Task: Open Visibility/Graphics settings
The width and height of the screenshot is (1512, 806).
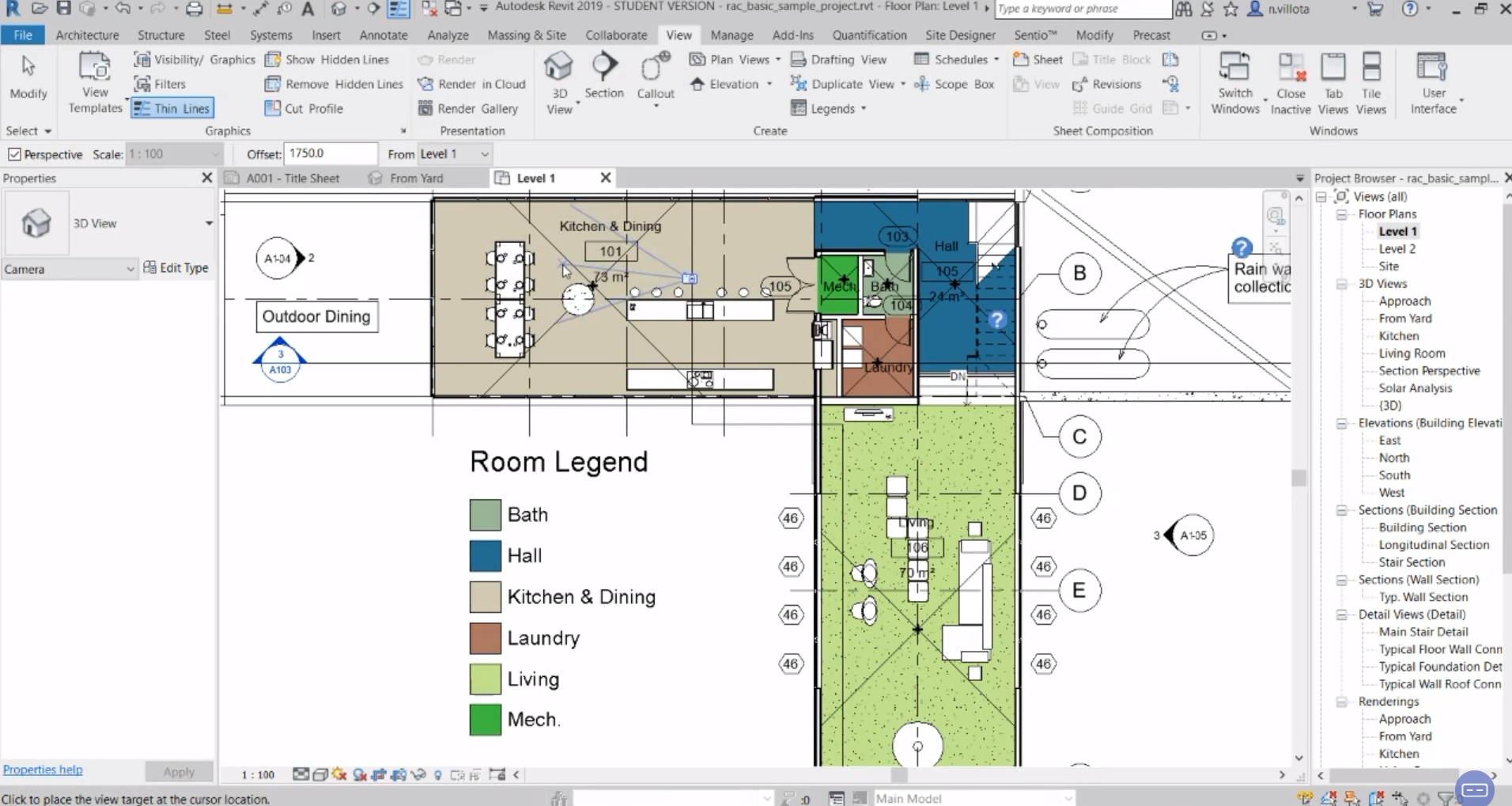Action: (x=195, y=59)
